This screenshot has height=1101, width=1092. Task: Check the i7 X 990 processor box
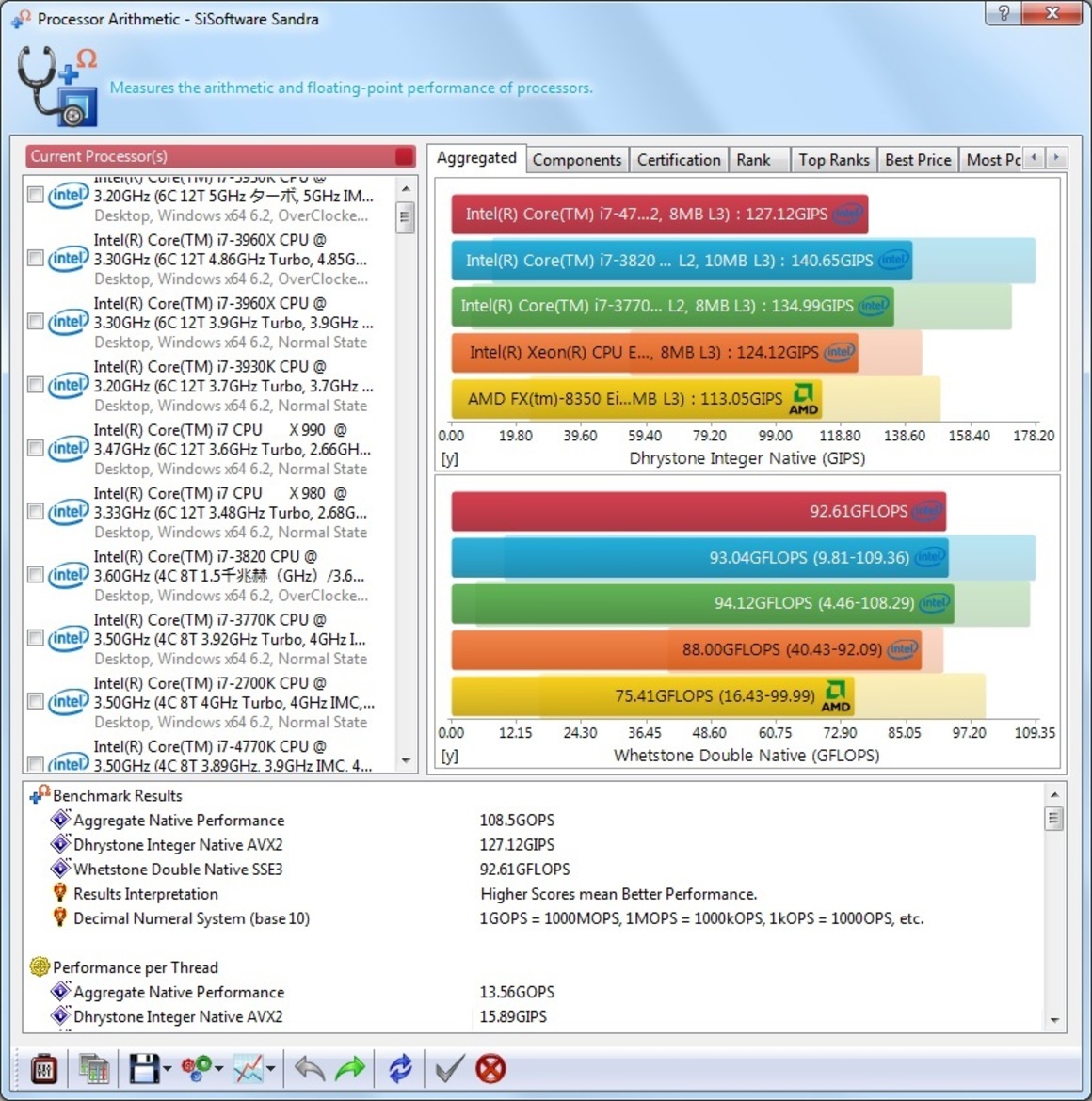35,448
